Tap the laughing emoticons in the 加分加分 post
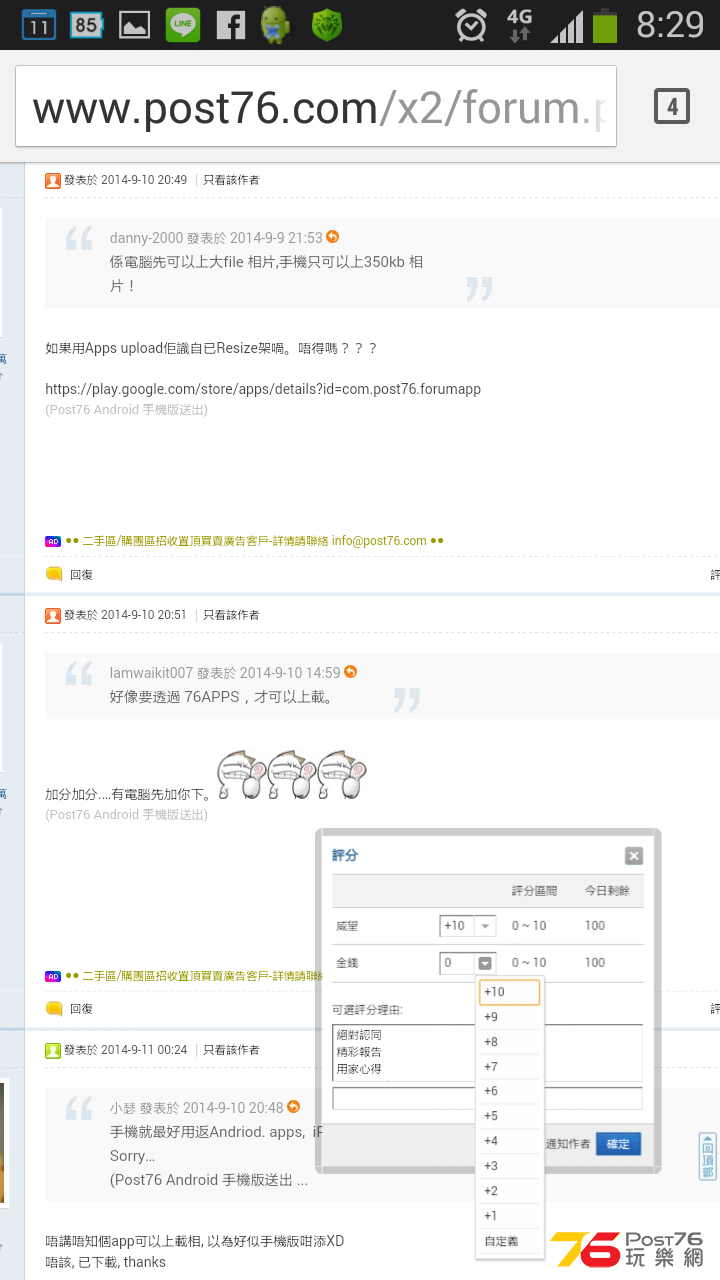The width and height of the screenshot is (720, 1280). click(x=293, y=775)
